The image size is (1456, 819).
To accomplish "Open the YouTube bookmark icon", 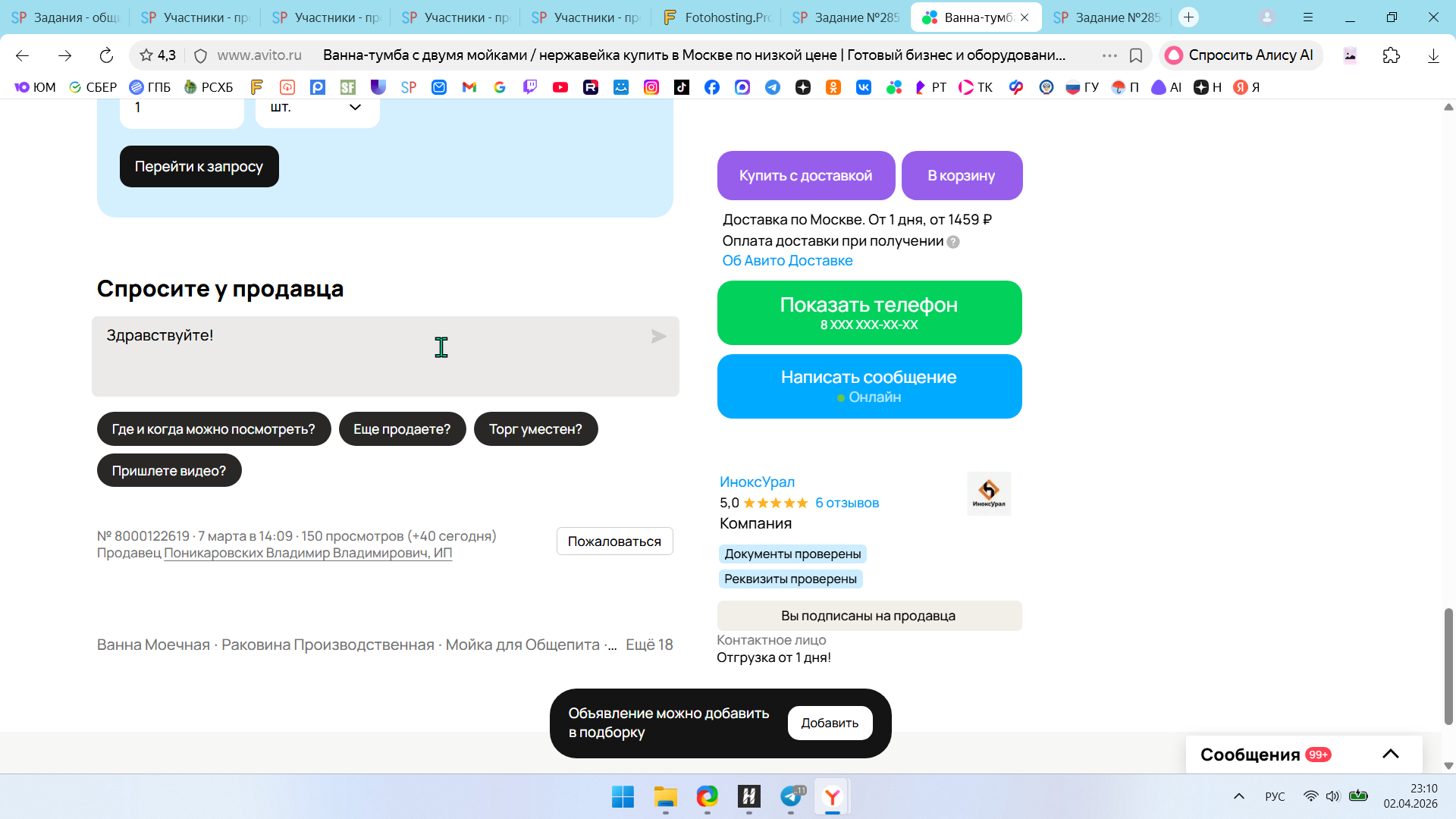I will (x=560, y=87).
